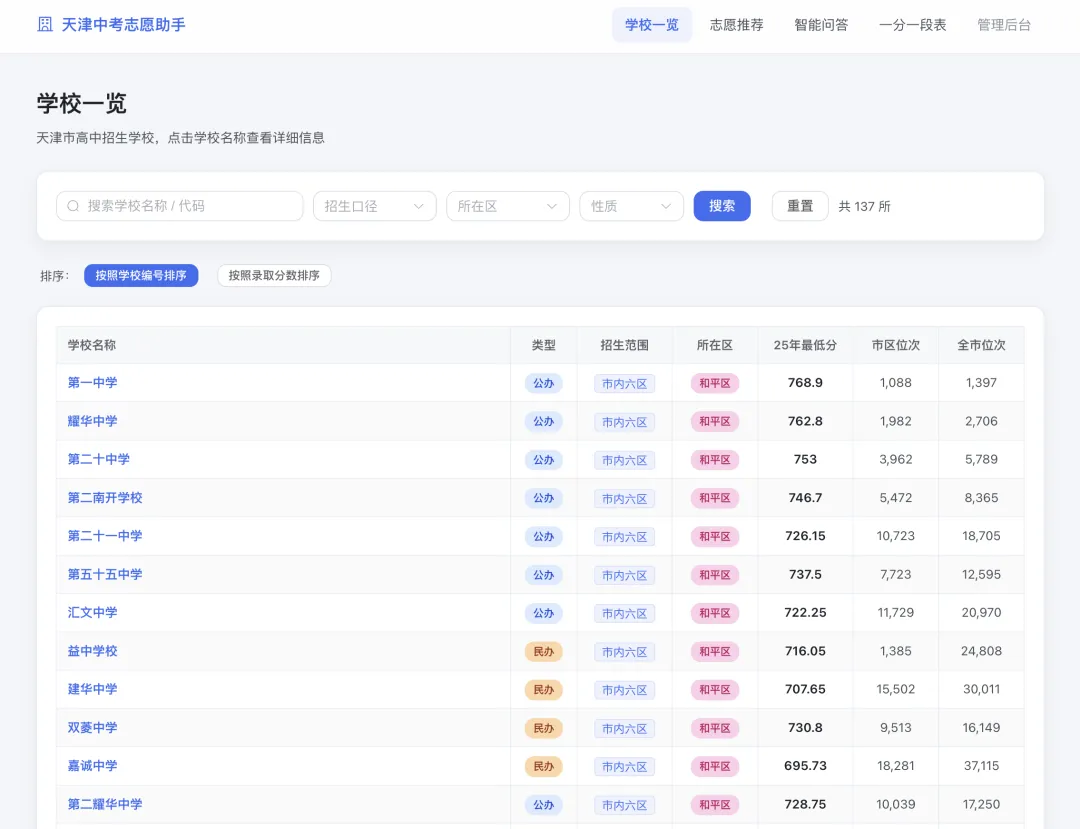Click the 天津中考志愿助手 title link
The height and width of the screenshot is (829, 1080).
[123, 25]
